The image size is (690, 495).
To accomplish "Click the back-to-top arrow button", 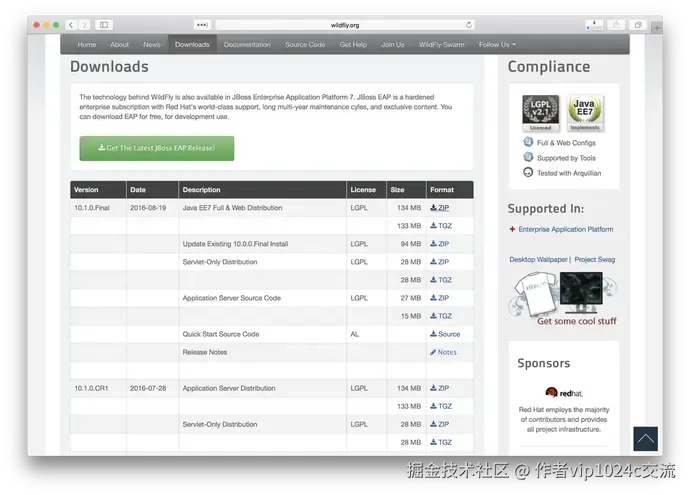I will 646,439.
